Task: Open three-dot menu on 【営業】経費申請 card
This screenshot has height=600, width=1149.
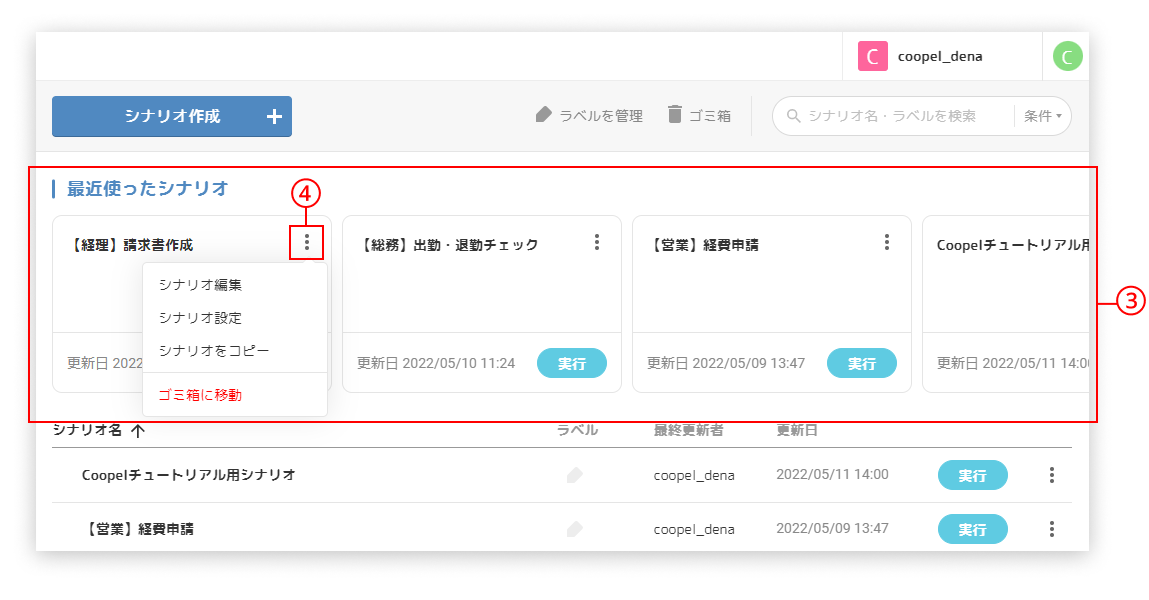Action: [887, 242]
